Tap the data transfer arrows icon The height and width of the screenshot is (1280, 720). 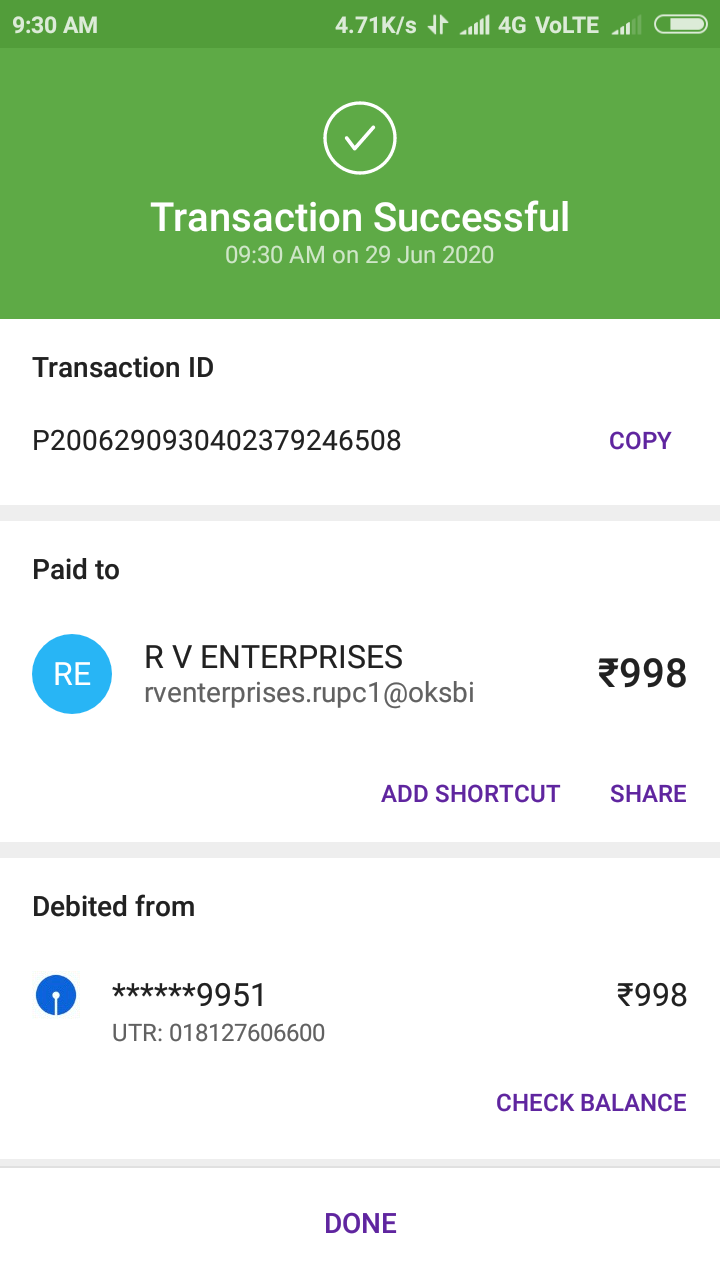437,25
